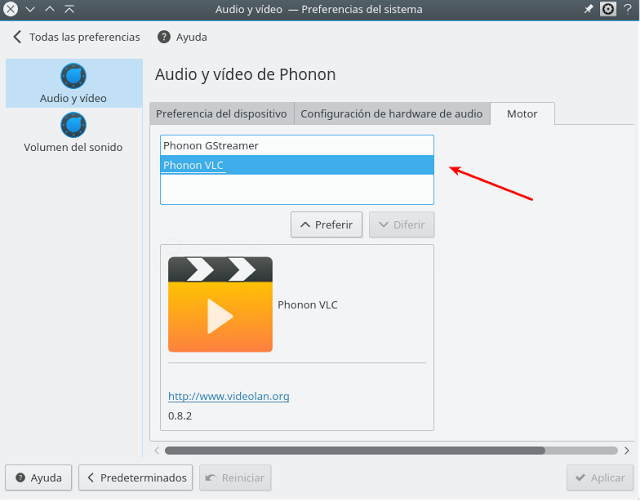The image size is (640, 502).
Task: Click the Phonon VLC clapperboard icon
Action: [220, 304]
